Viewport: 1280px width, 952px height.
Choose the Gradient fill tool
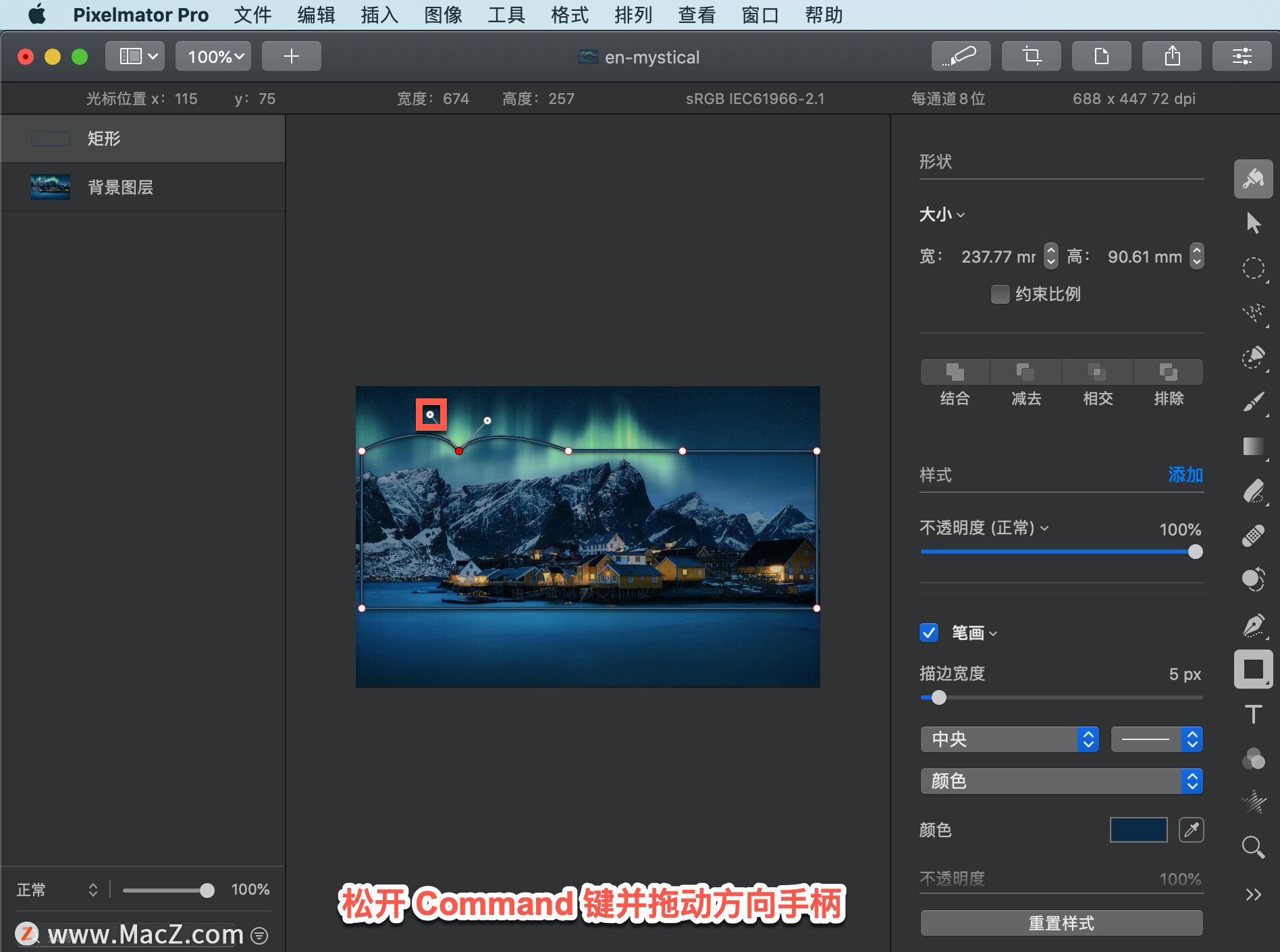point(1253,446)
